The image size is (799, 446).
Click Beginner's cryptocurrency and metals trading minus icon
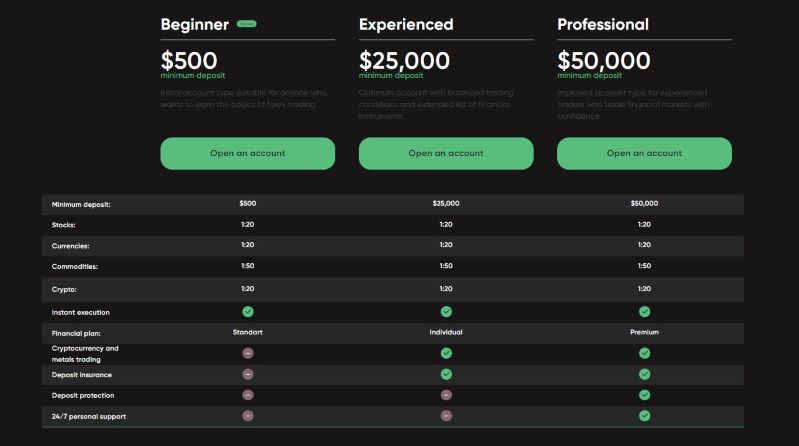click(248, 353)
